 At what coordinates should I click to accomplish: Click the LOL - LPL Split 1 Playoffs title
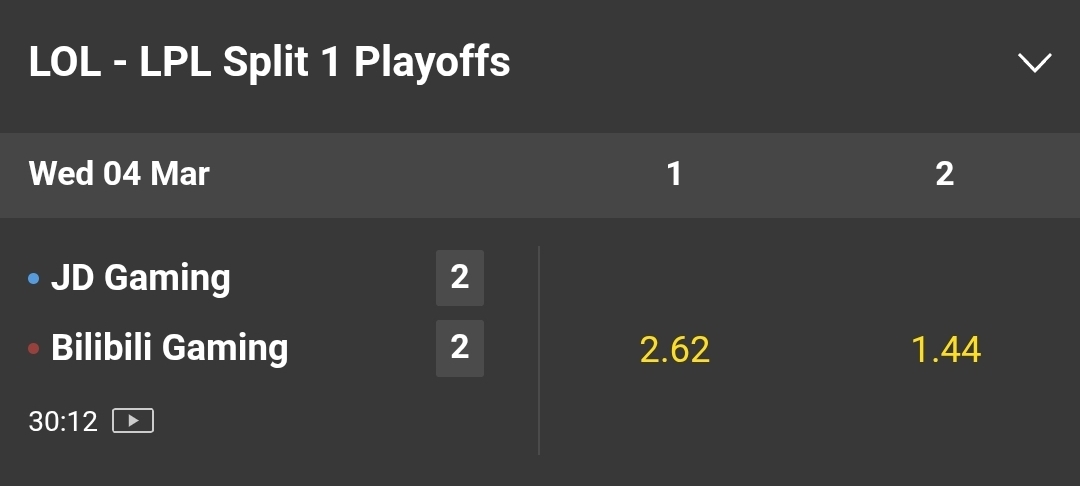[x=269, y=63]
